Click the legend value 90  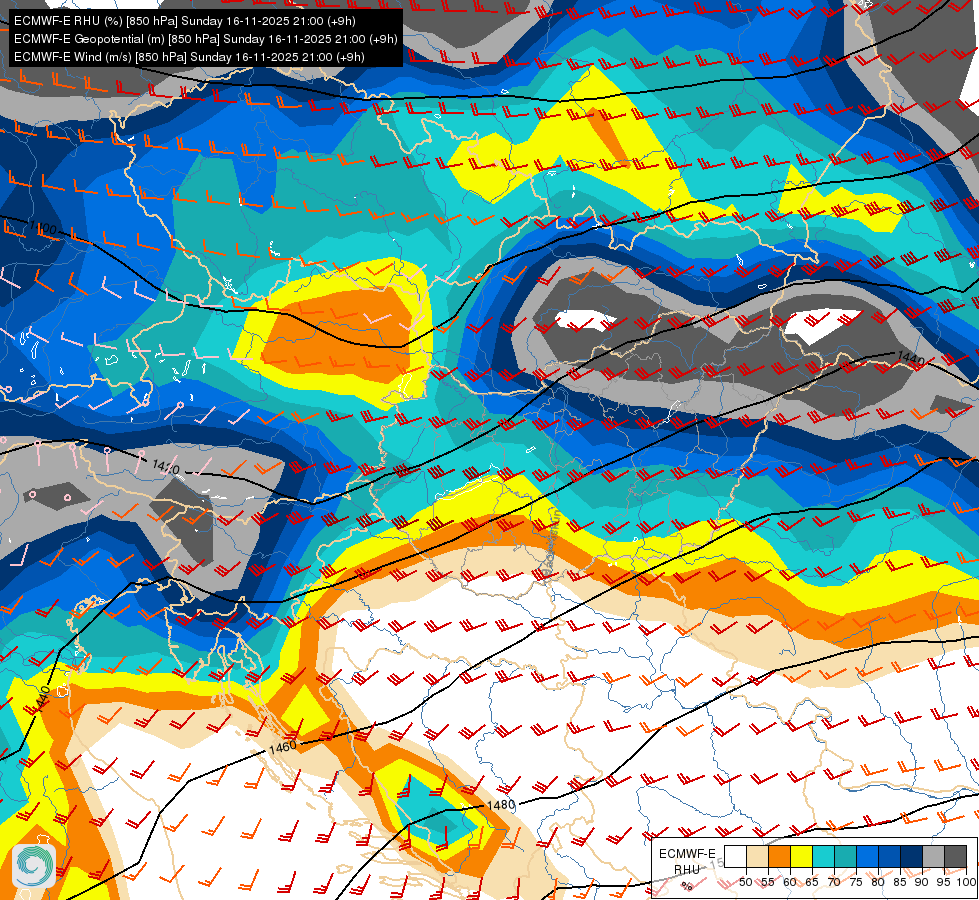922,882
